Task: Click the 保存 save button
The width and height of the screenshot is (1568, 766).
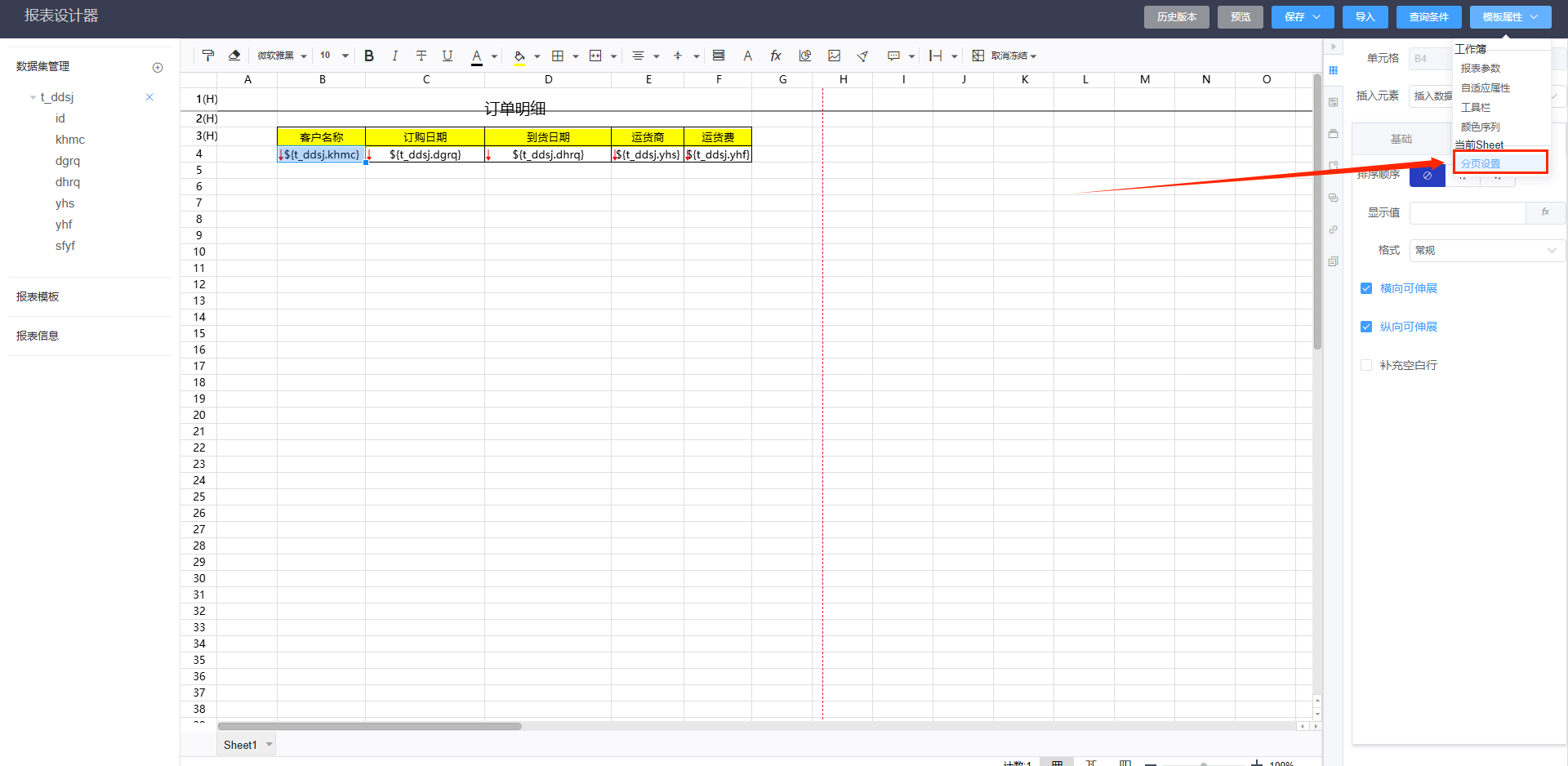Action: coord(1303,16)
